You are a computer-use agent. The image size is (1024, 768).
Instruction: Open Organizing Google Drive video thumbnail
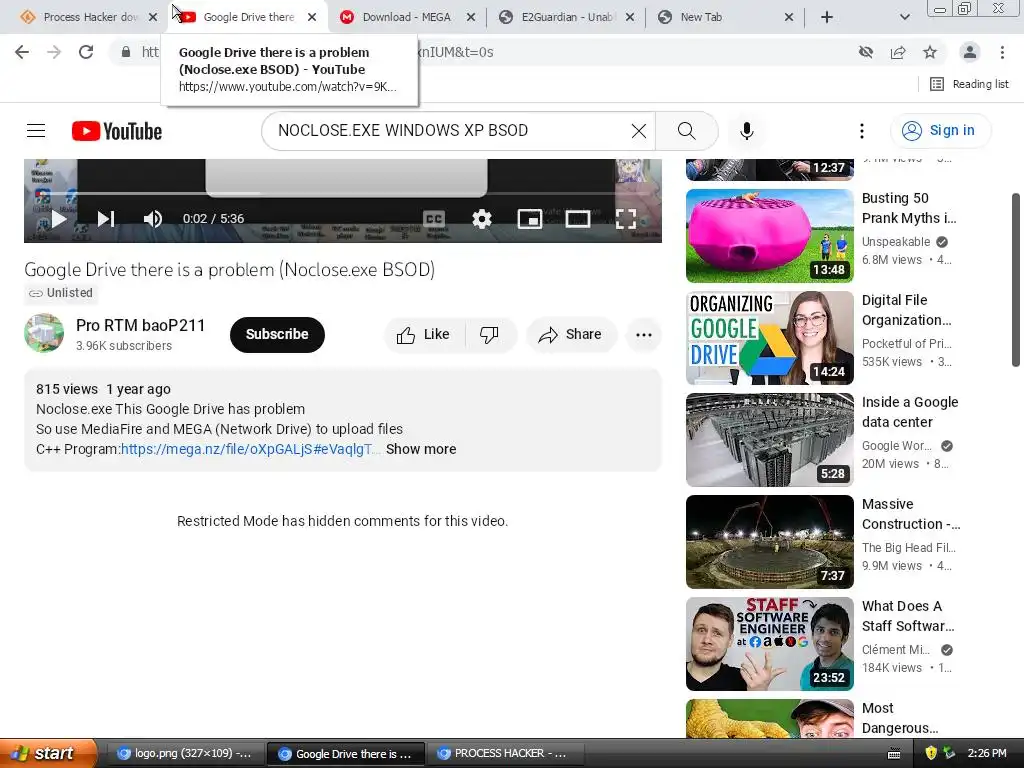pos(770,338)
